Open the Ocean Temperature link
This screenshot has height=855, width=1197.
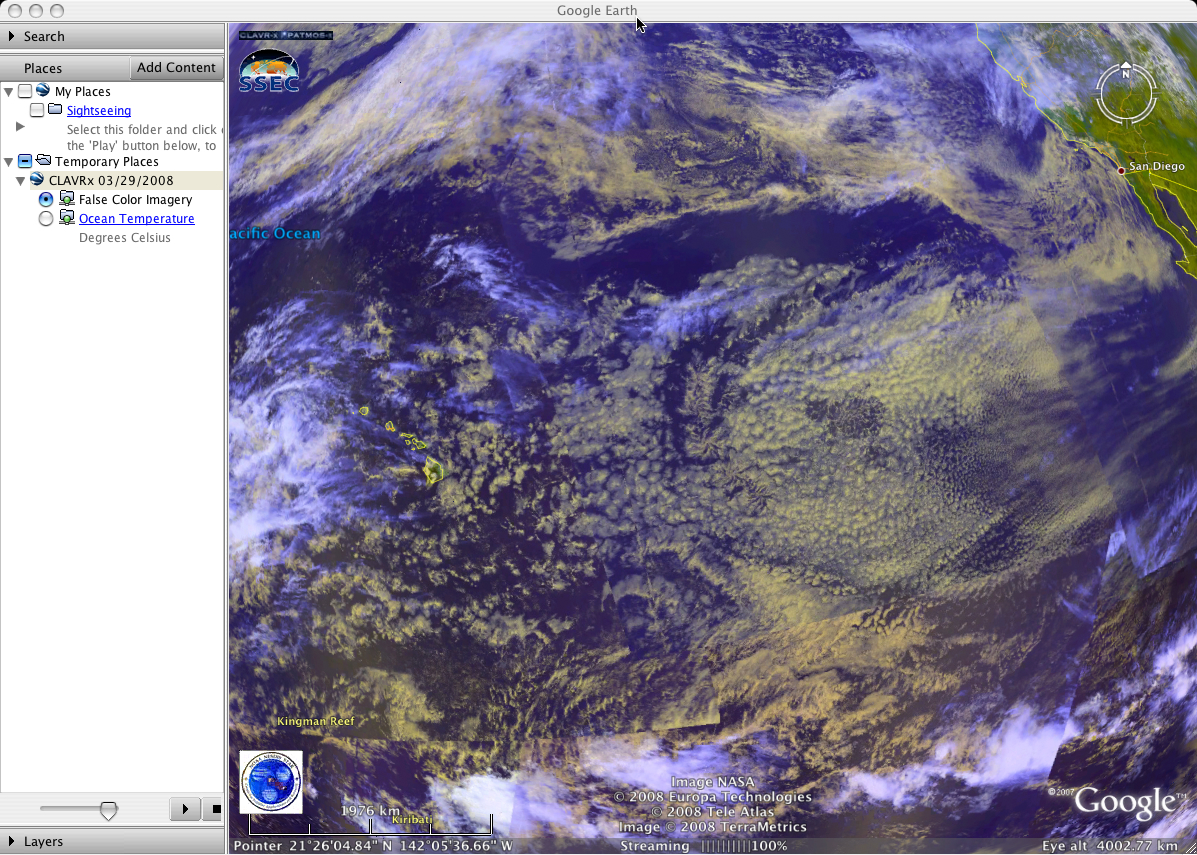137,219
